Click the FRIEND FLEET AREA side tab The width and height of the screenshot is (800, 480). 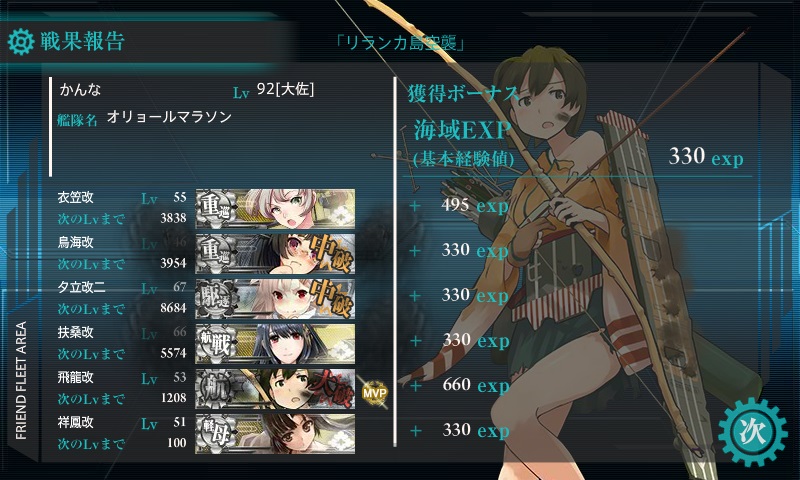point(21,380)
